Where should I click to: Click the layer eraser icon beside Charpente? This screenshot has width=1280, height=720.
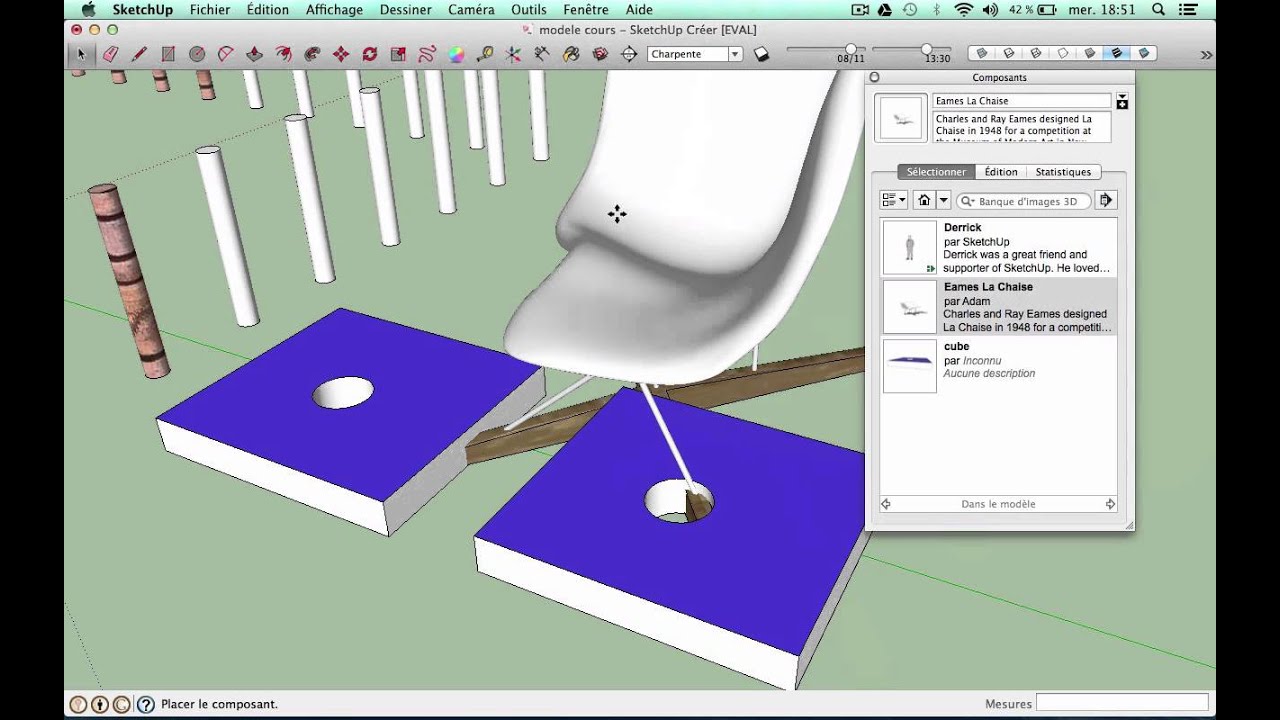(x=762, y=54)
